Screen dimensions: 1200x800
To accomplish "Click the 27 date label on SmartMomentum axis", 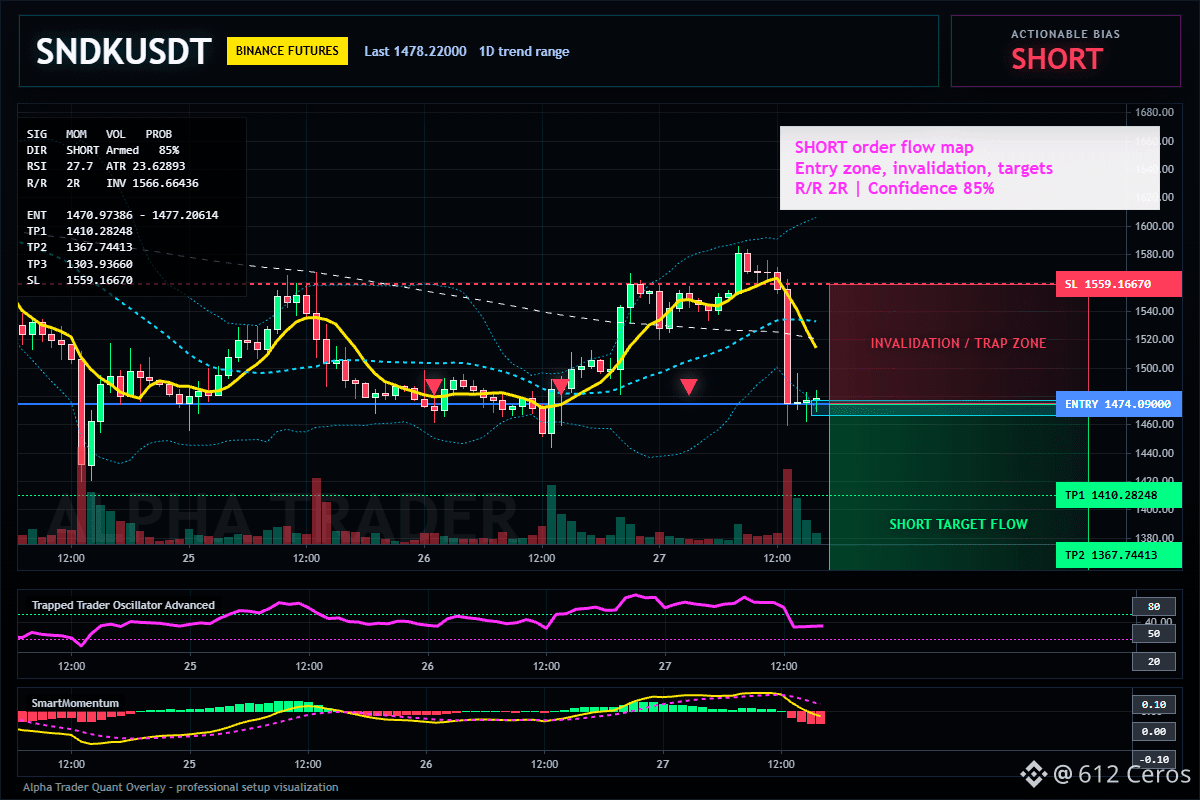I will [x=661, y=762].
